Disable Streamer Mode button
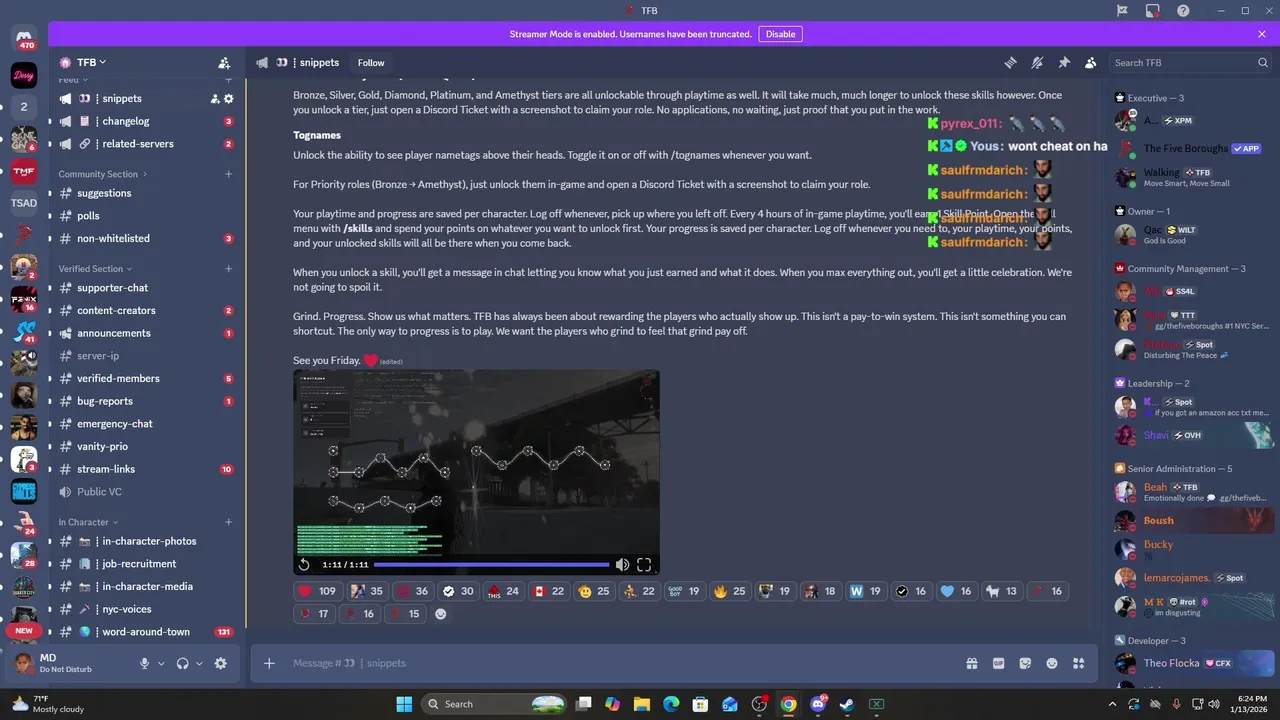Viewport: 1280px width, 720px height. 780,34
